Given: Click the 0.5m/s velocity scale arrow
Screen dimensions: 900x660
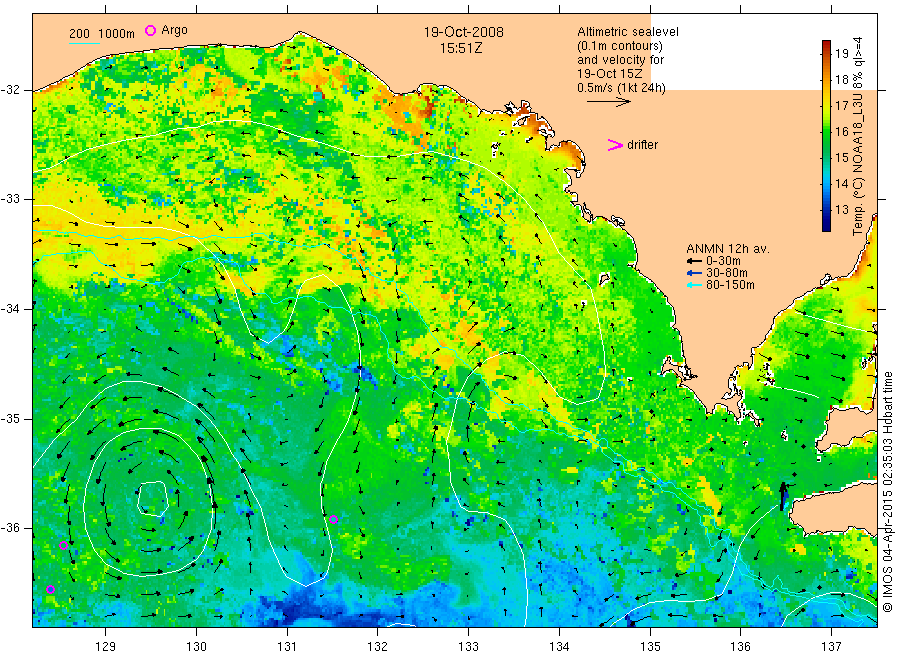Looking at the screenshot, I should (608, 102).
